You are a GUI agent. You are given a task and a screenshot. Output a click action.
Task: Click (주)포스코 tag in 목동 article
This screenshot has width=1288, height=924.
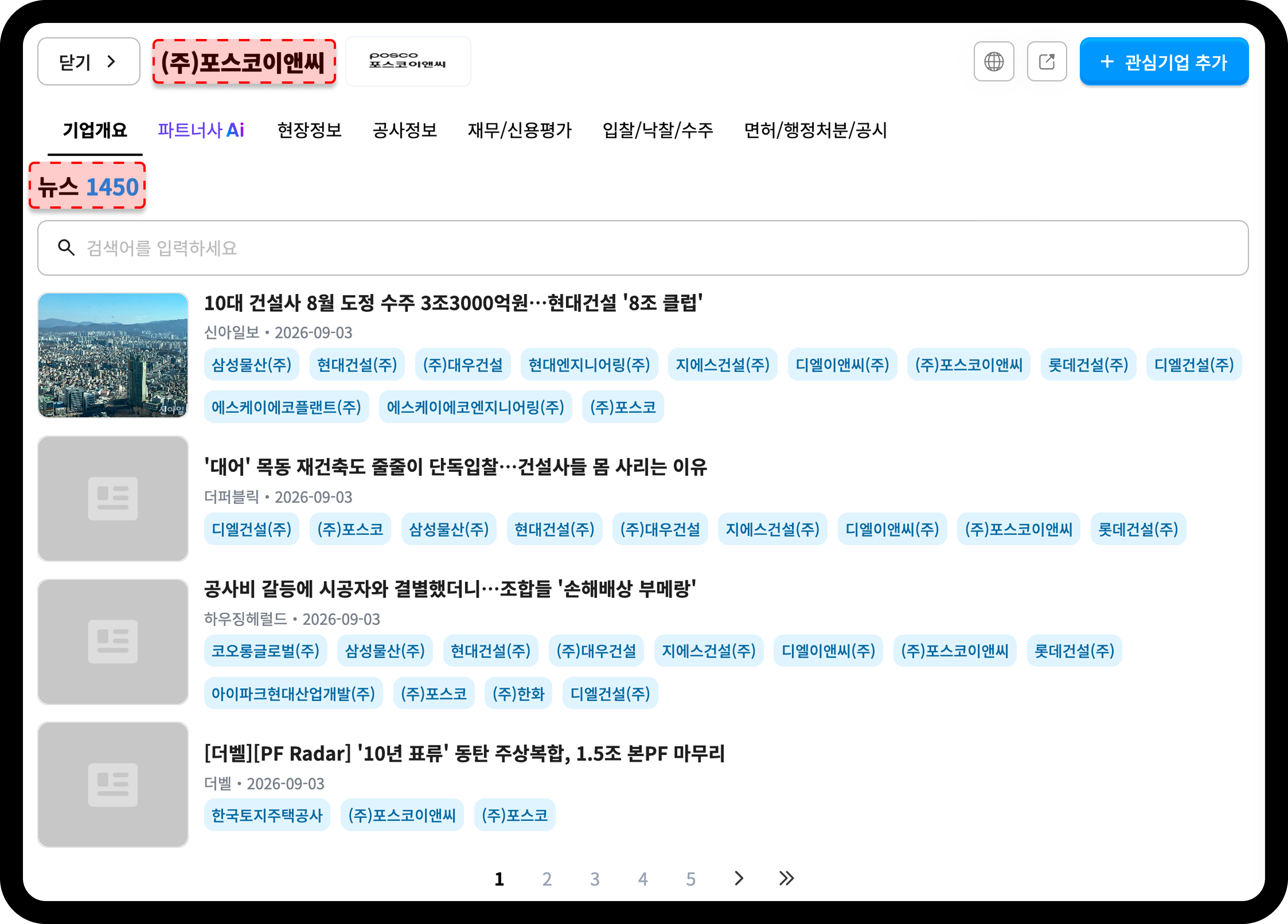pyautogui.click(x=351, y=529)
